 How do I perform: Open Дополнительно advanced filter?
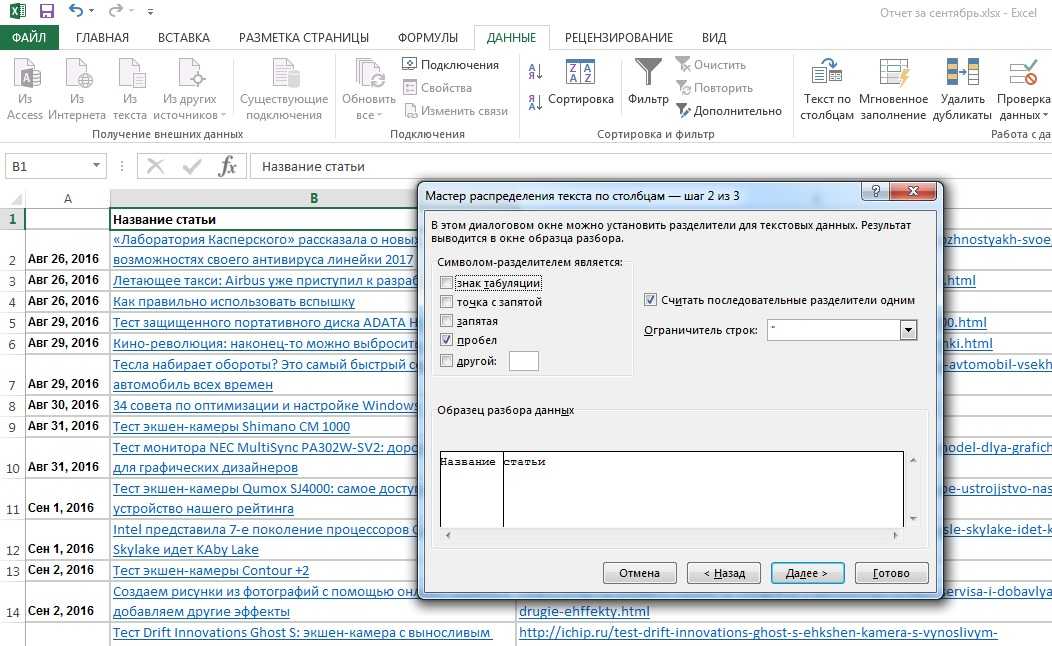729,111
